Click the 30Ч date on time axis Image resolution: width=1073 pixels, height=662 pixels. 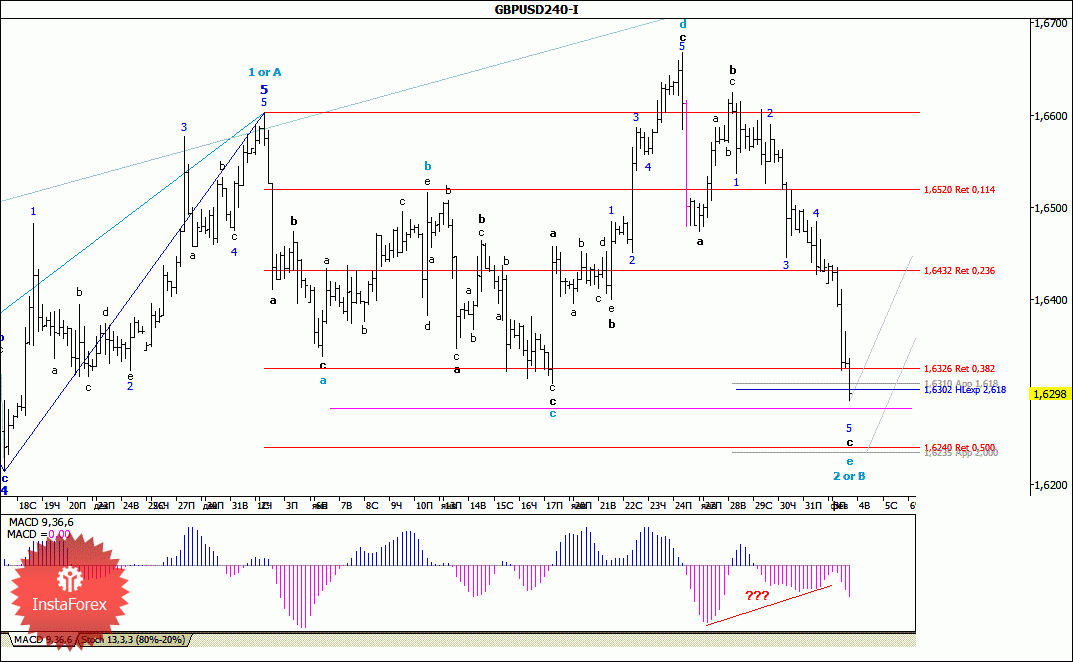pos(788,505)
